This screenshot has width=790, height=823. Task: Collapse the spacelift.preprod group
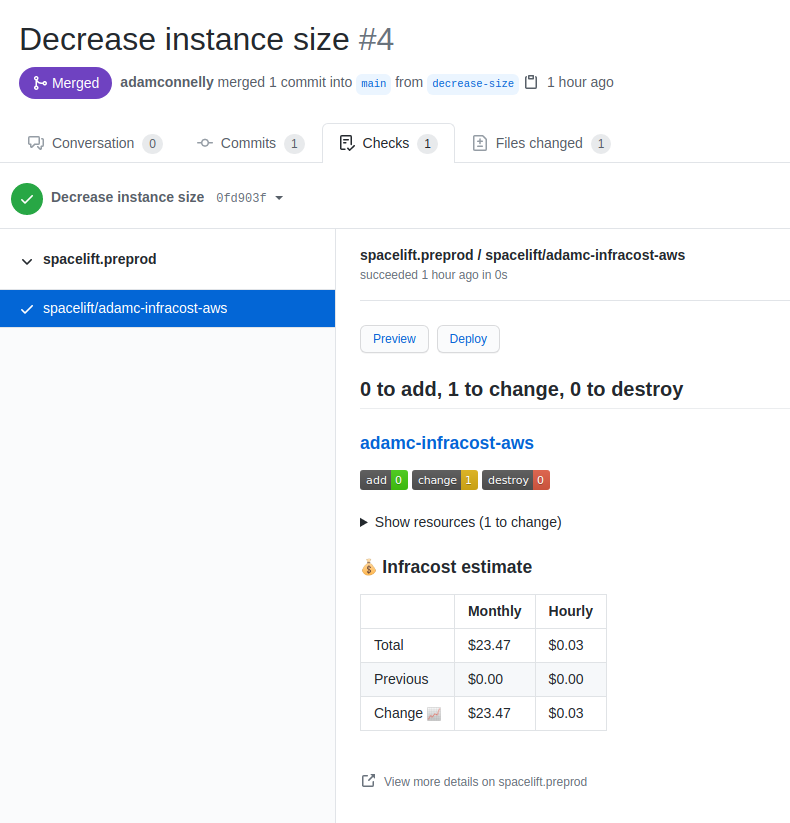pyautogui.click(x=27, y=261)
